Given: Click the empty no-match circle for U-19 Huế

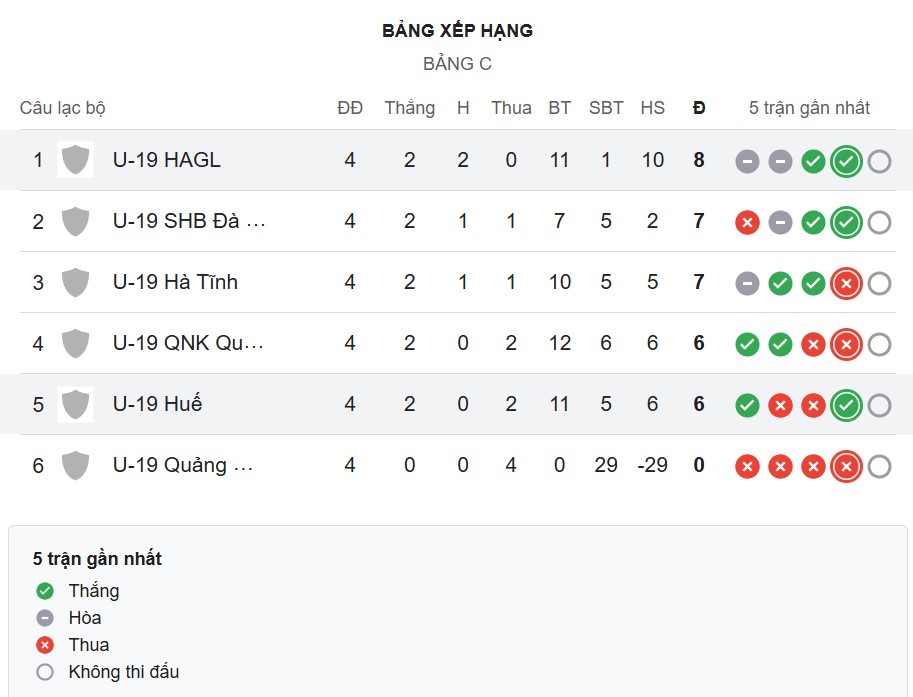Looking at the screenshot, I should 878,404.
